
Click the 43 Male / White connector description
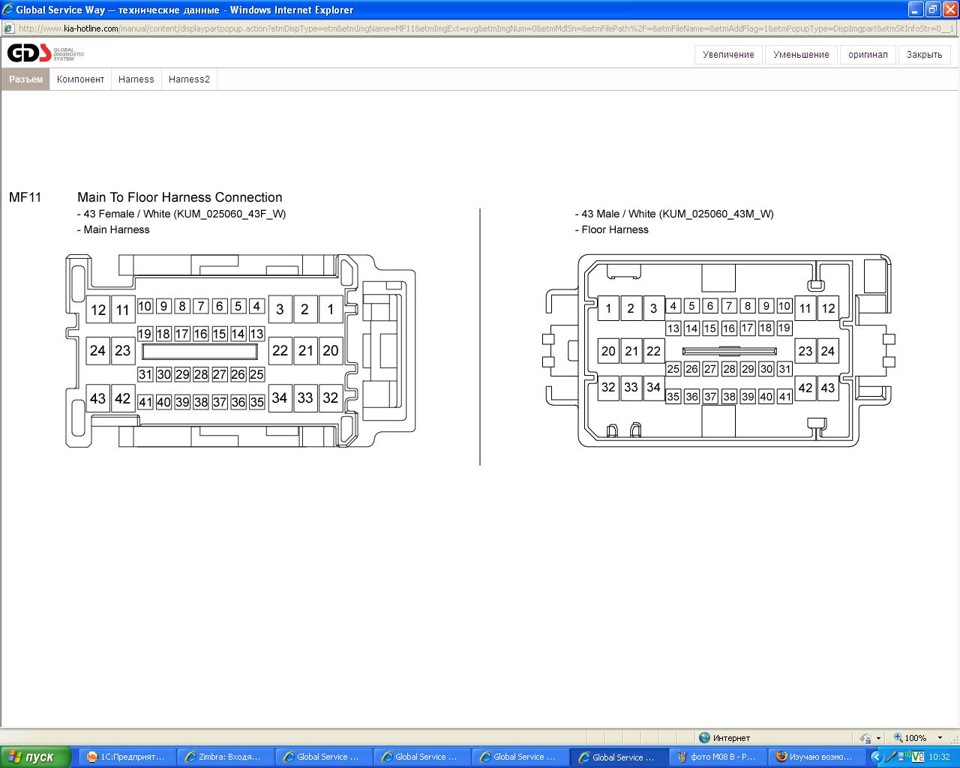(x=674, y=214)
